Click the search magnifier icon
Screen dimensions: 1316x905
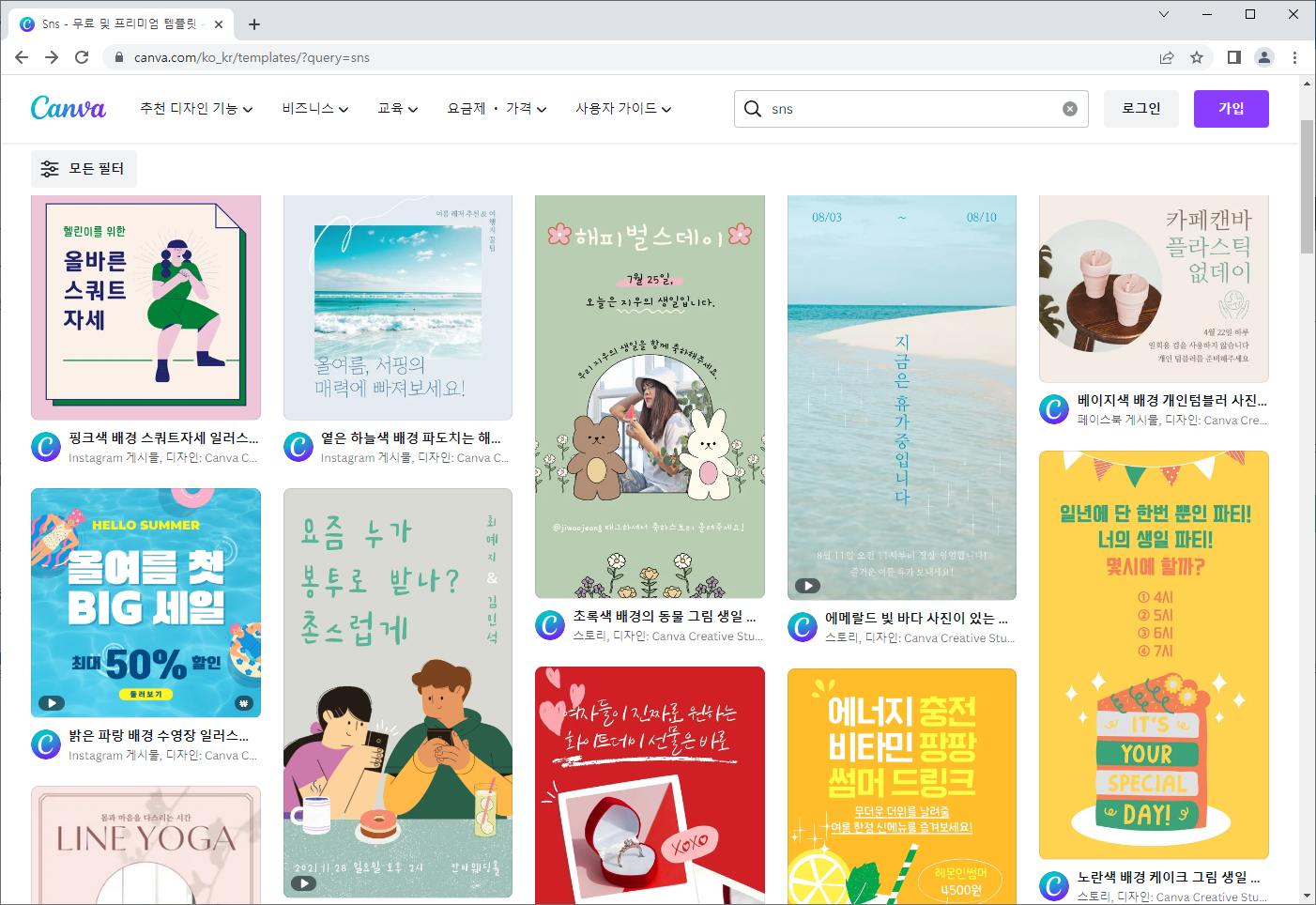[x=753, y=109]
